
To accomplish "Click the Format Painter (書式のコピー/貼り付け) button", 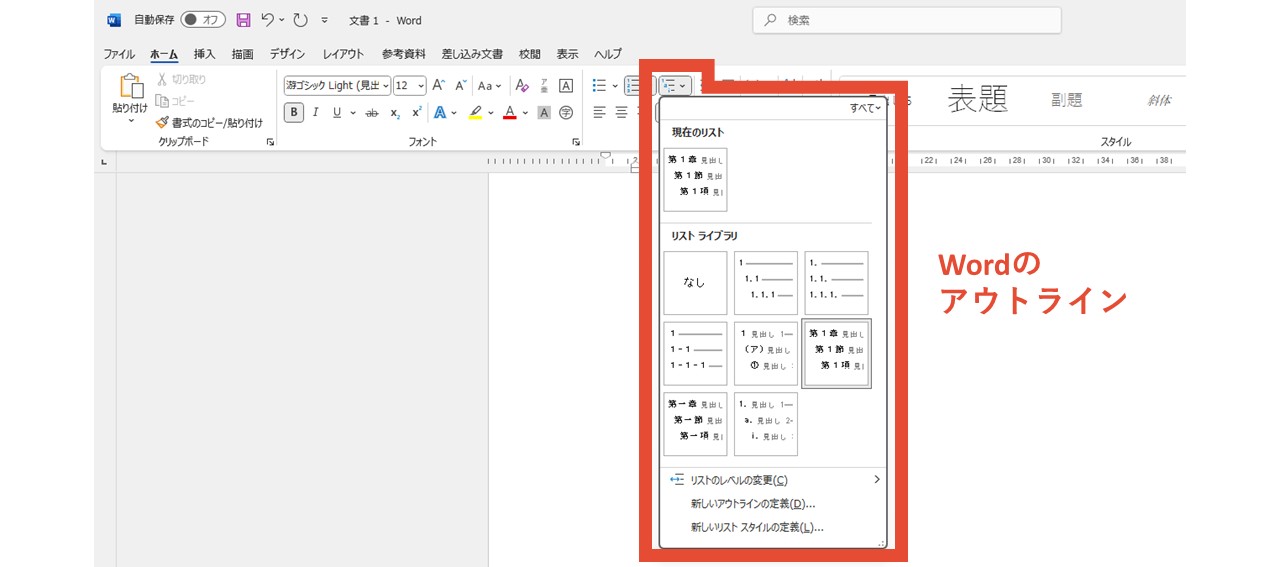I will (209, 123).
